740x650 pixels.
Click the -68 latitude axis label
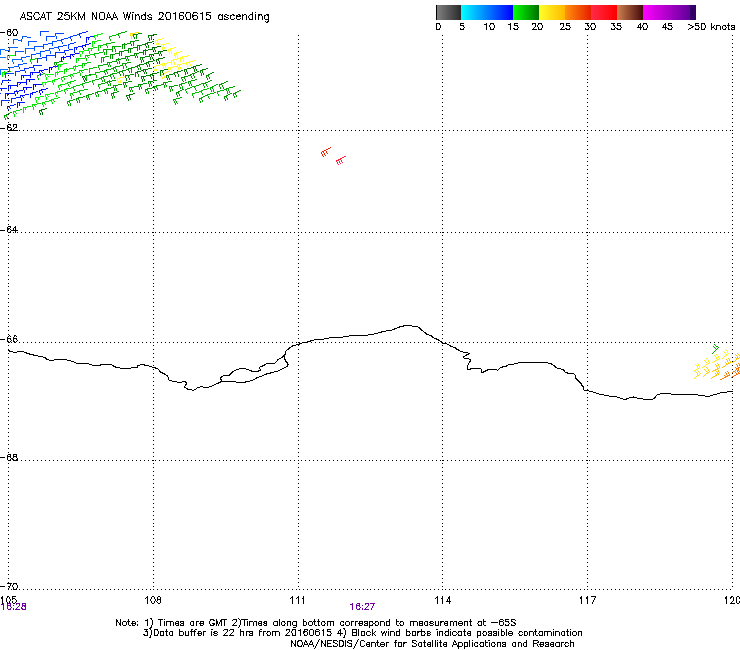[x=9, y=457]
